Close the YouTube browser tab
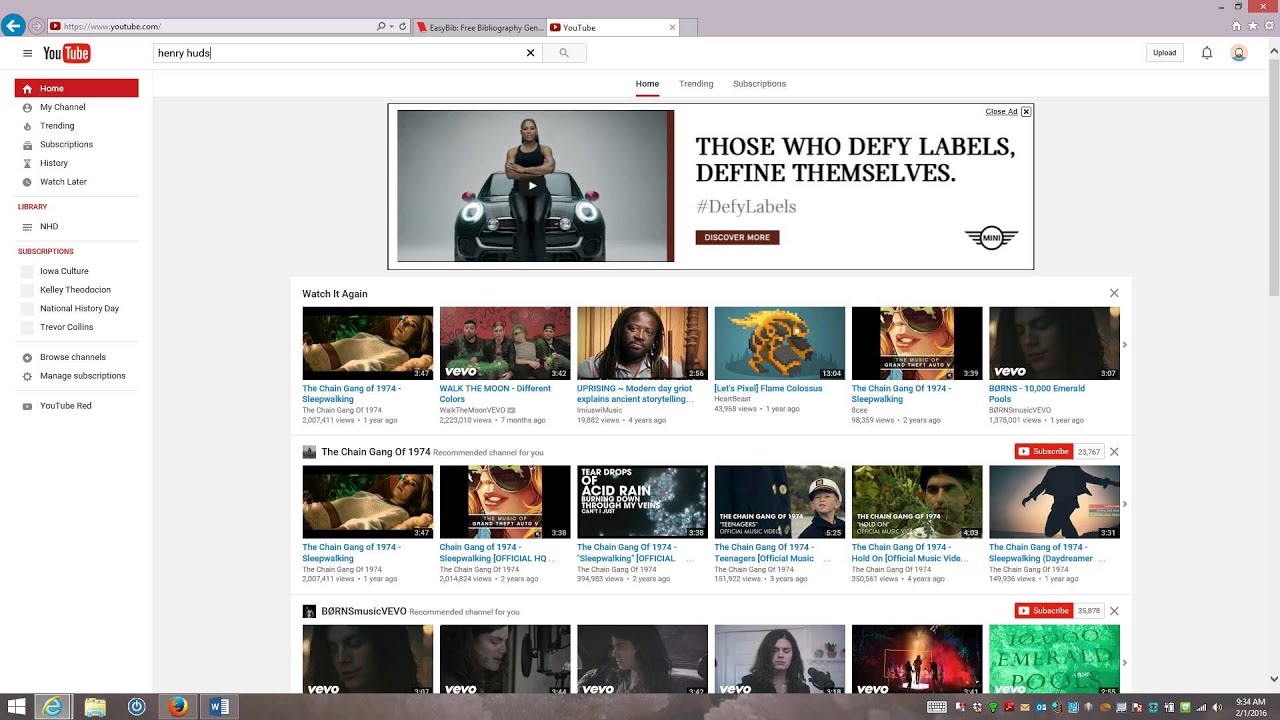 (672, 27)
